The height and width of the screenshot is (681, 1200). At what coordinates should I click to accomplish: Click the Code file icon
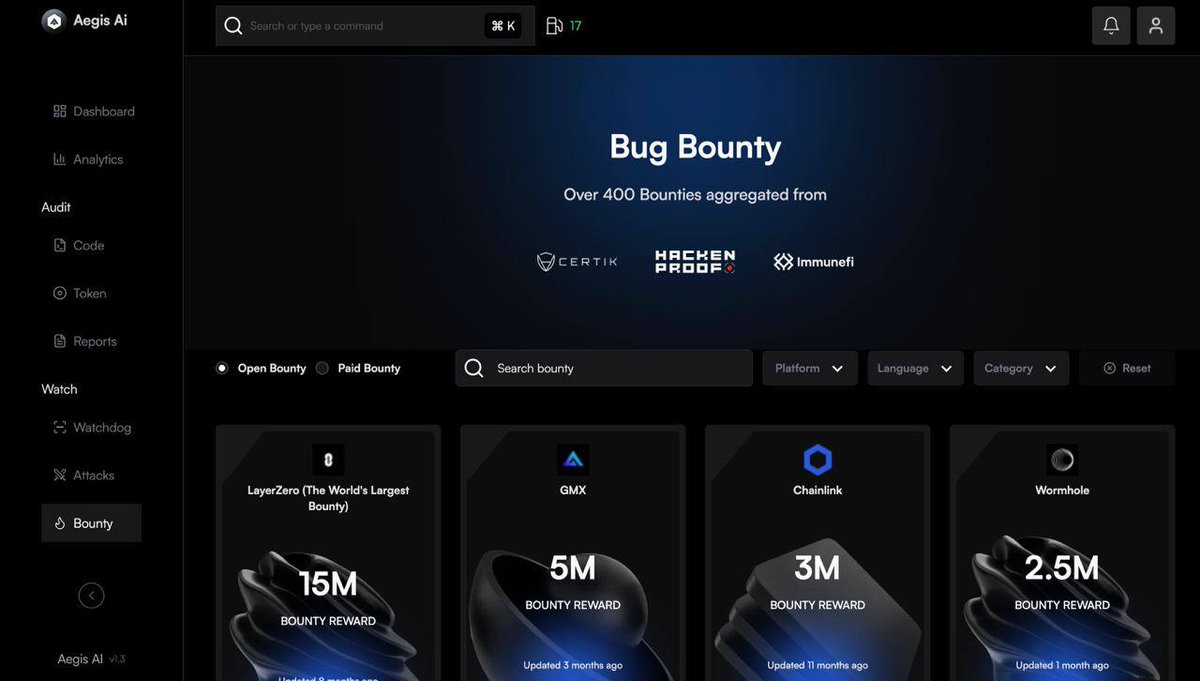pyautogui.click(x=60, y=245)
